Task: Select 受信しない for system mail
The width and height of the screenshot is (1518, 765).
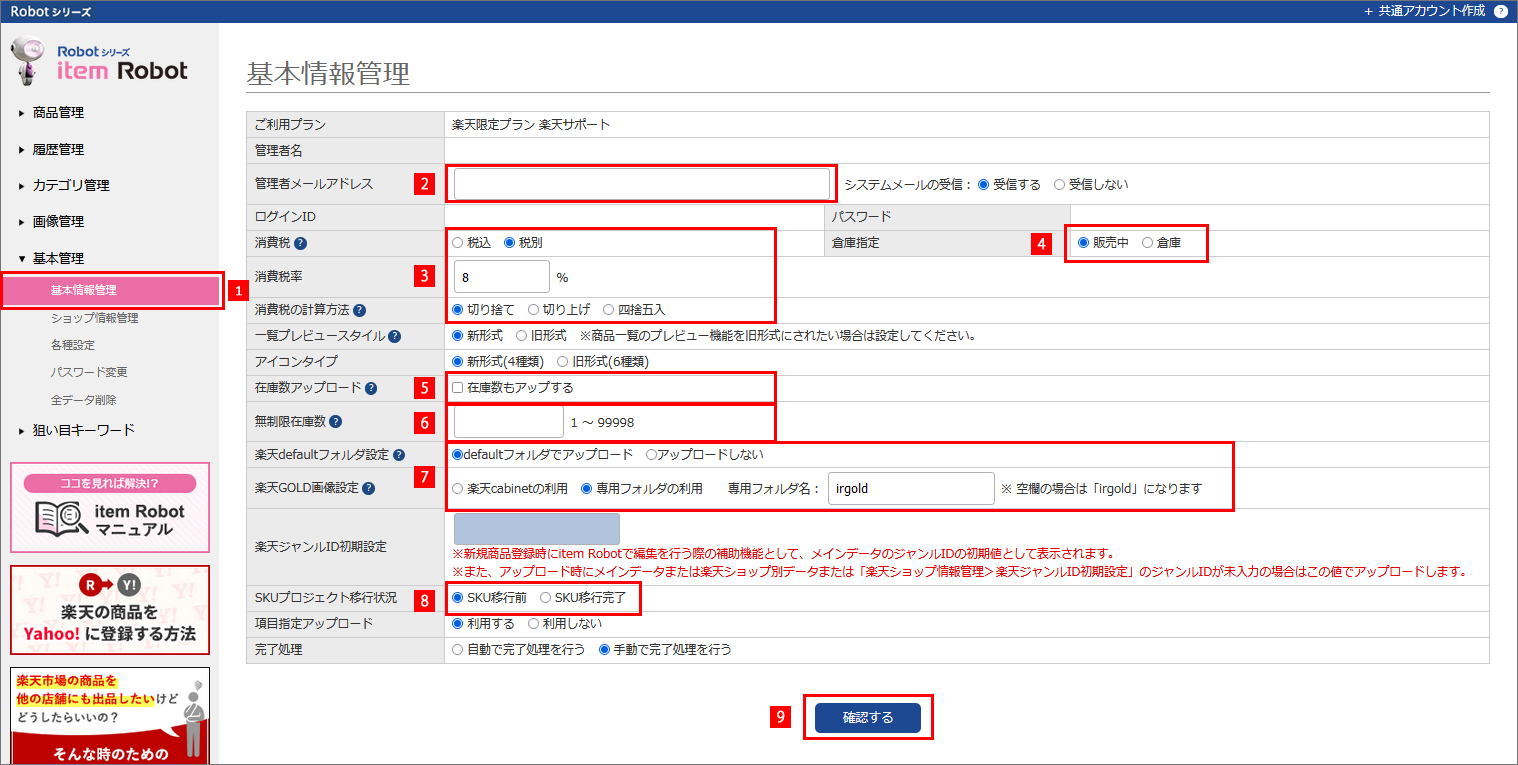Action: (1059, 184)
